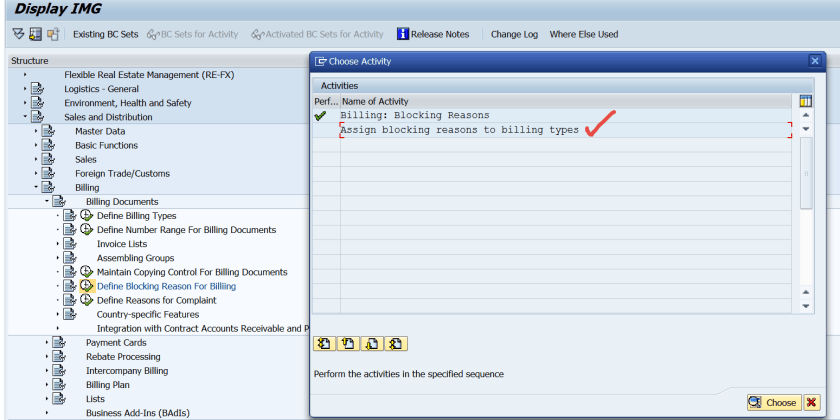Click document icon beside Payment Cards
The width and height of the screenshot is (840, 420).
tap(59, 342)
